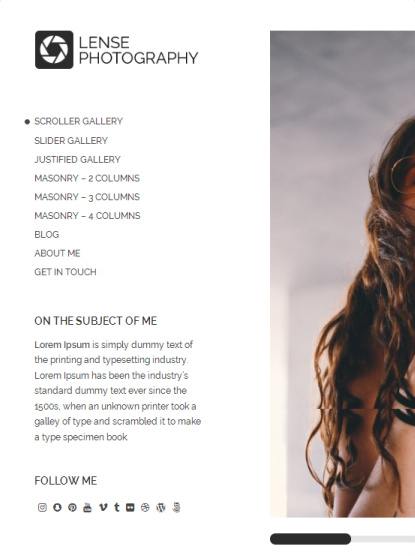
Task: Open the YouTube channel icon
Action: [87, 507]
